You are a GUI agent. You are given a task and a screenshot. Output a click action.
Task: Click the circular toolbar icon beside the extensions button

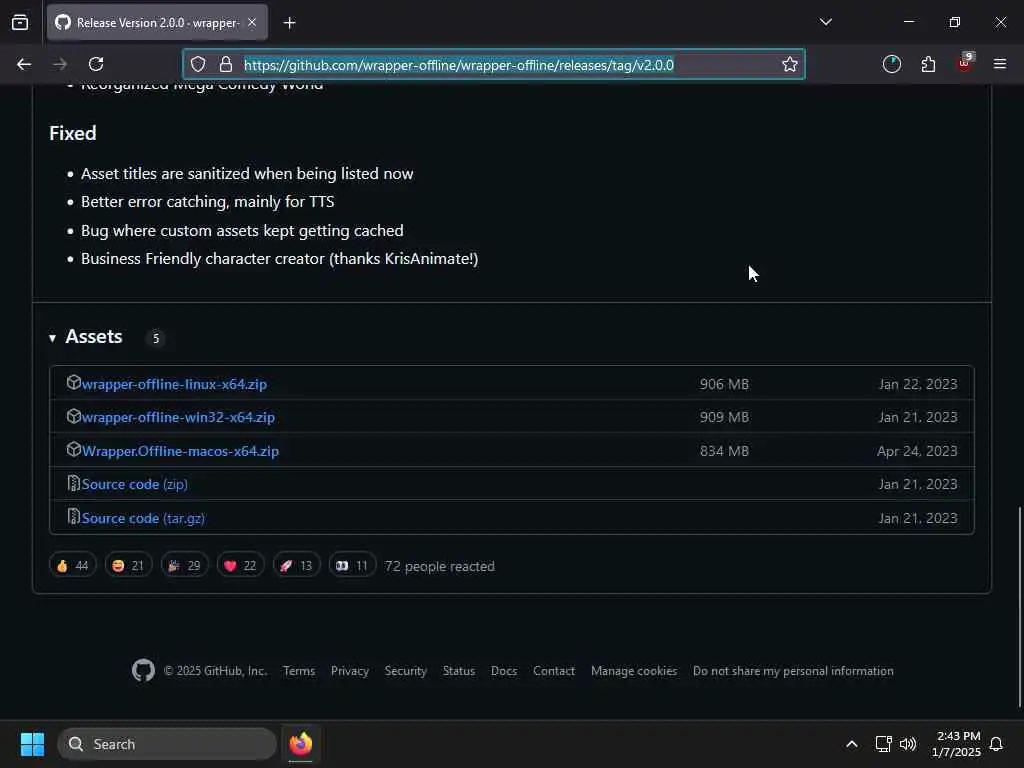pyautogui.click(x=891, y=64)
